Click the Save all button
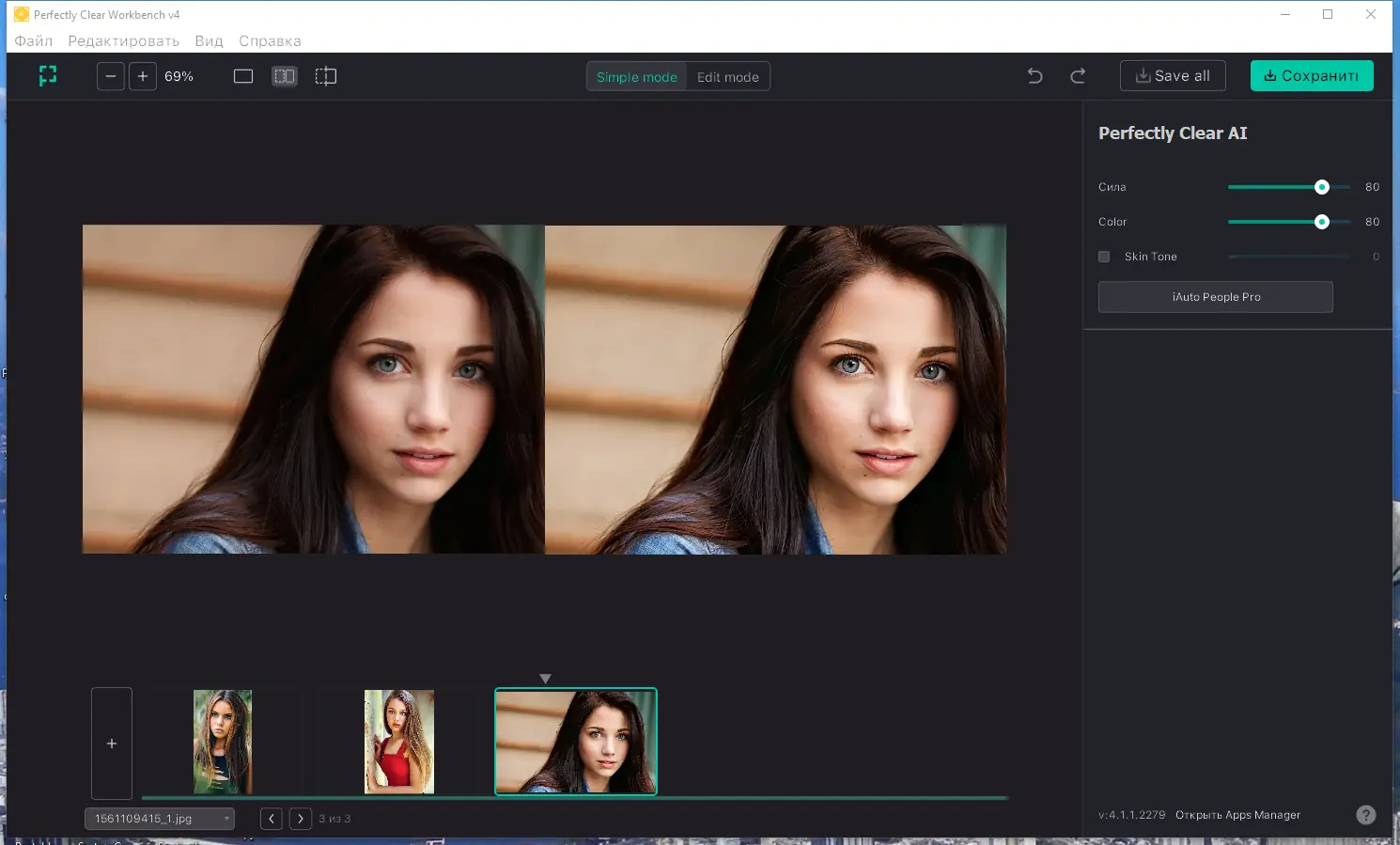Screen dimensions: 1400x845 point(1172,76)
